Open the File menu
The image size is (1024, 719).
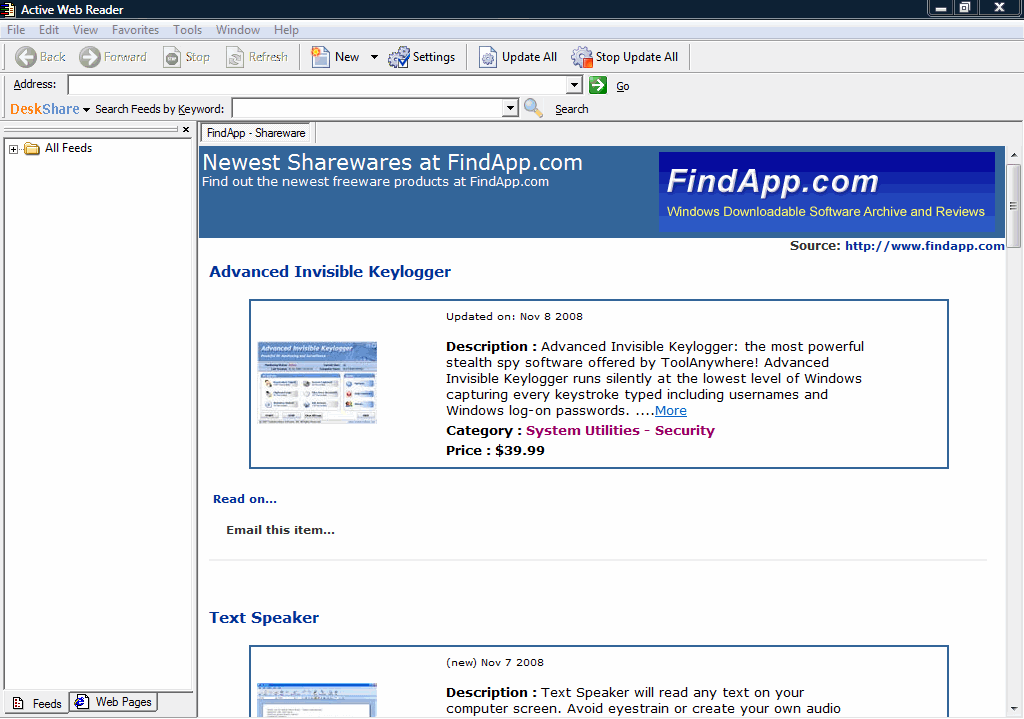(x=16, y=30)
